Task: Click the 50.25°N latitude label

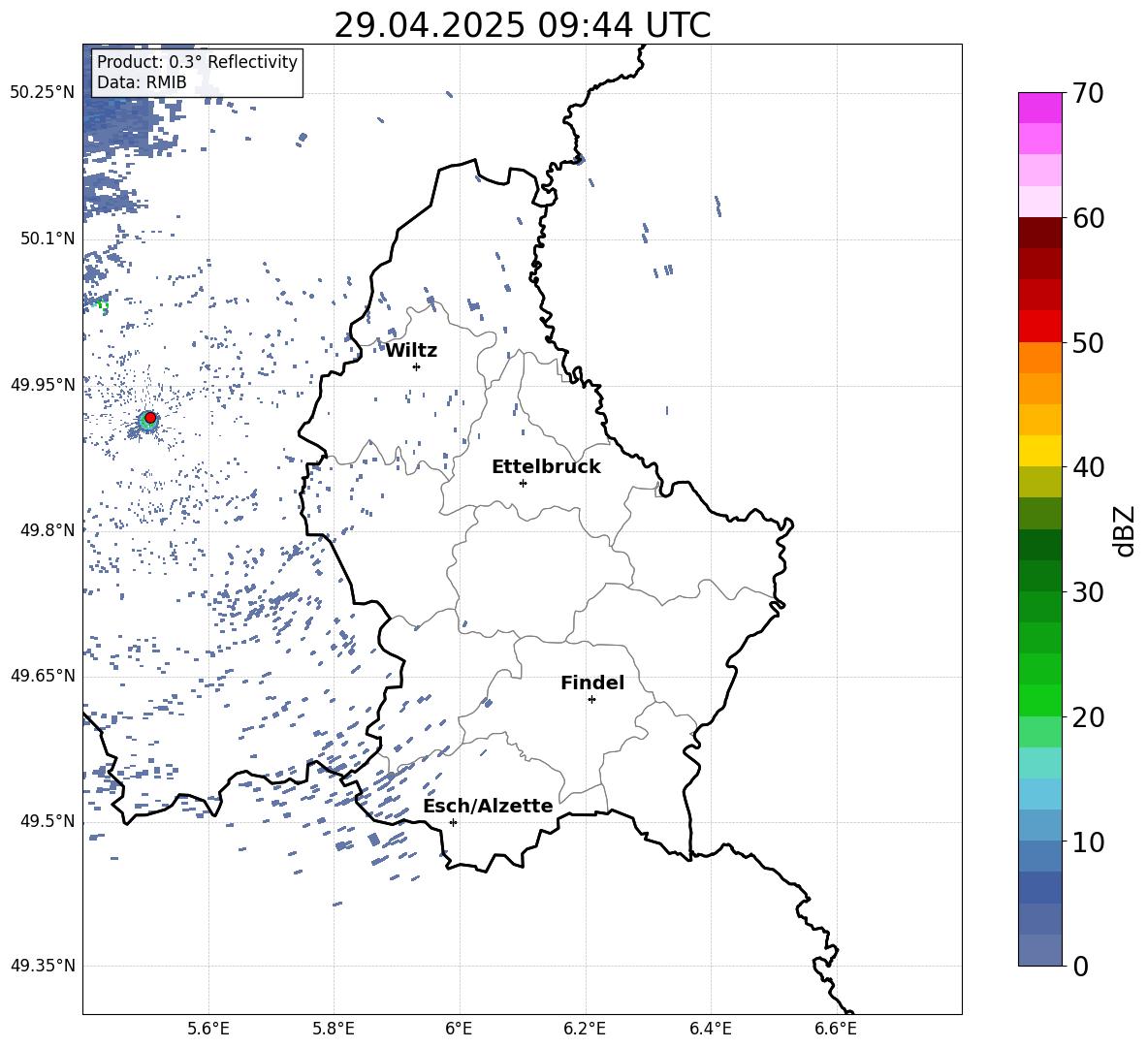Action: tap(43, 92)
